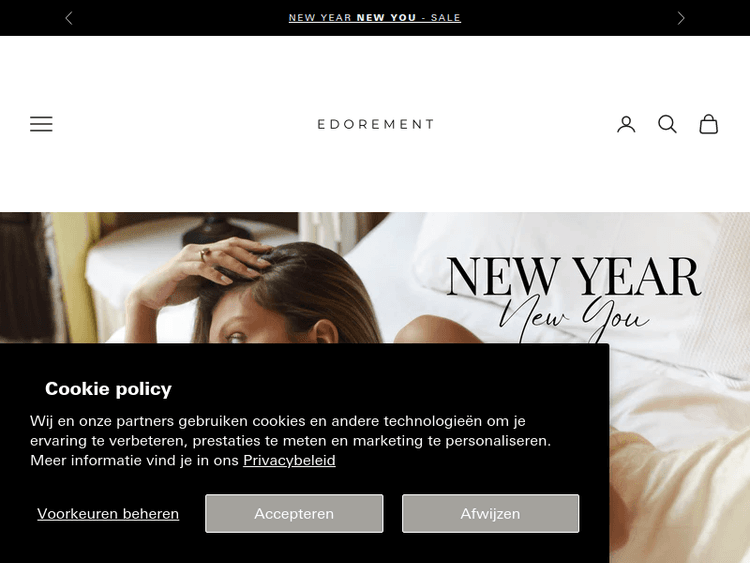Open the account login icon
The width and height of the screenshot is (750, 563).
tap(626, 124)
